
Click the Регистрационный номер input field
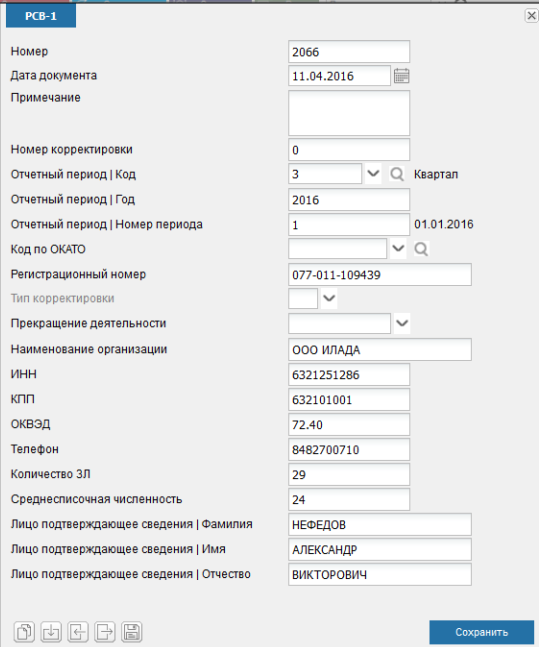click(380, 274)
